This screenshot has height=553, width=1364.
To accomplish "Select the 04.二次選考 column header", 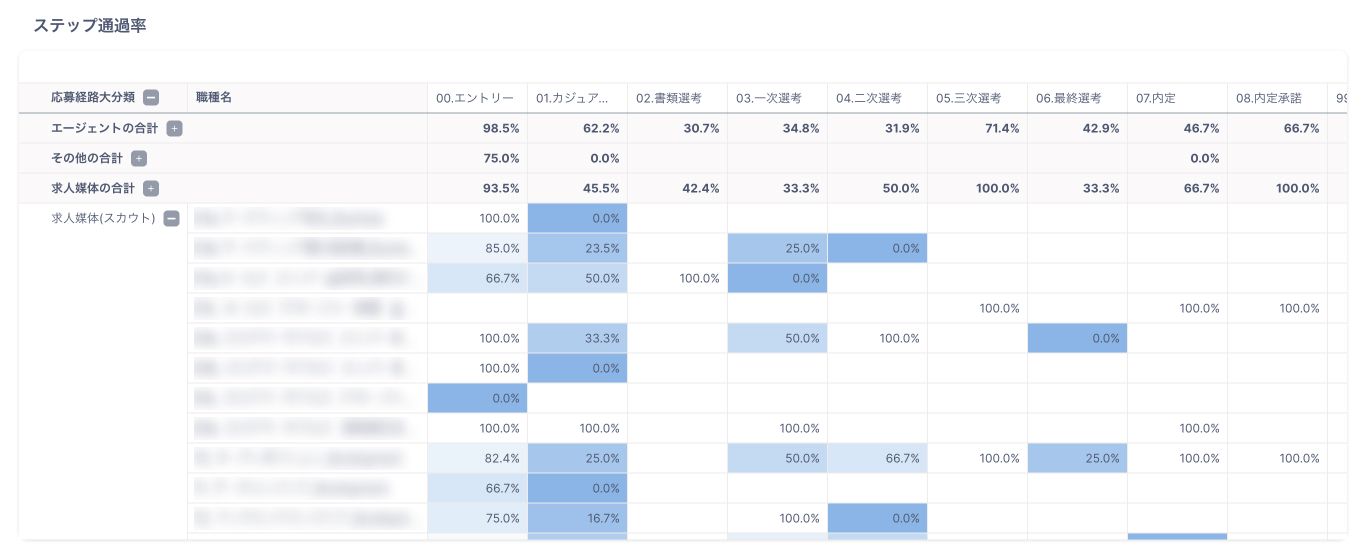I will (868, 98).
